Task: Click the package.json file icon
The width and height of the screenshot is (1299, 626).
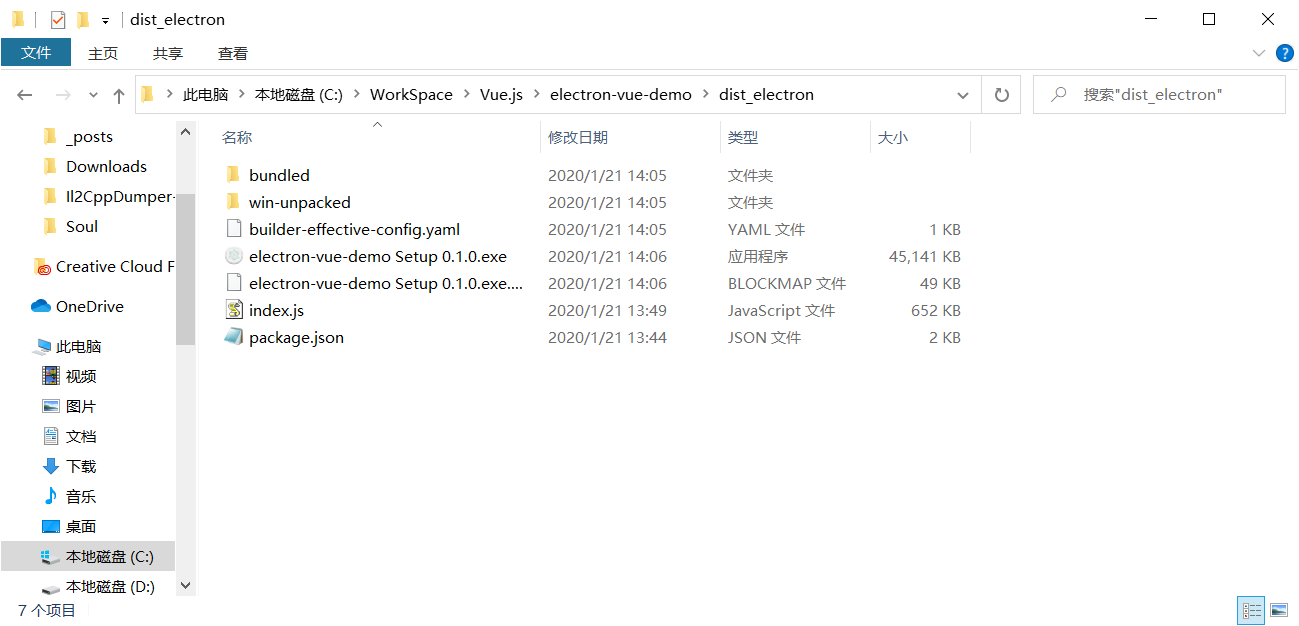Action: [x=233, y=338]
